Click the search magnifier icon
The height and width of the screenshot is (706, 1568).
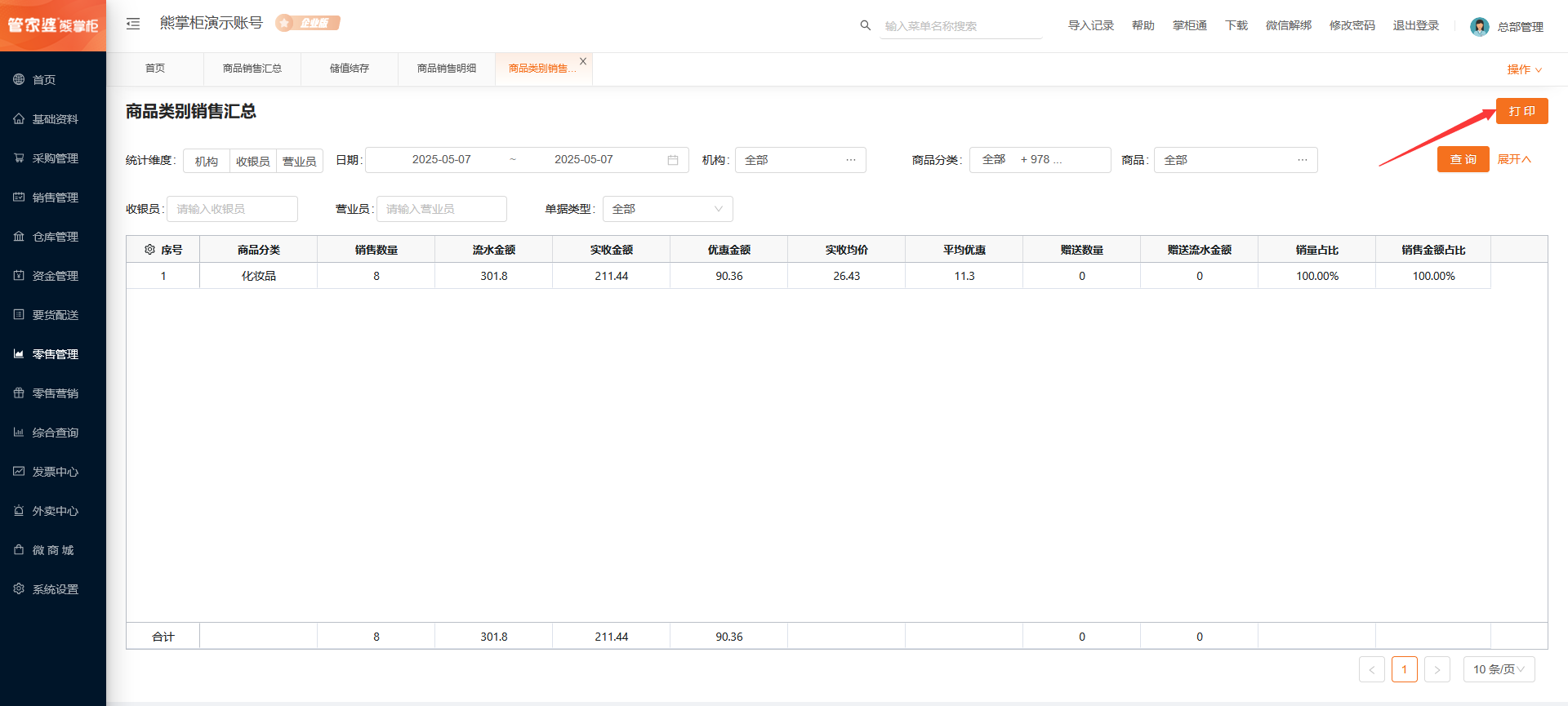tap(865, 25)
